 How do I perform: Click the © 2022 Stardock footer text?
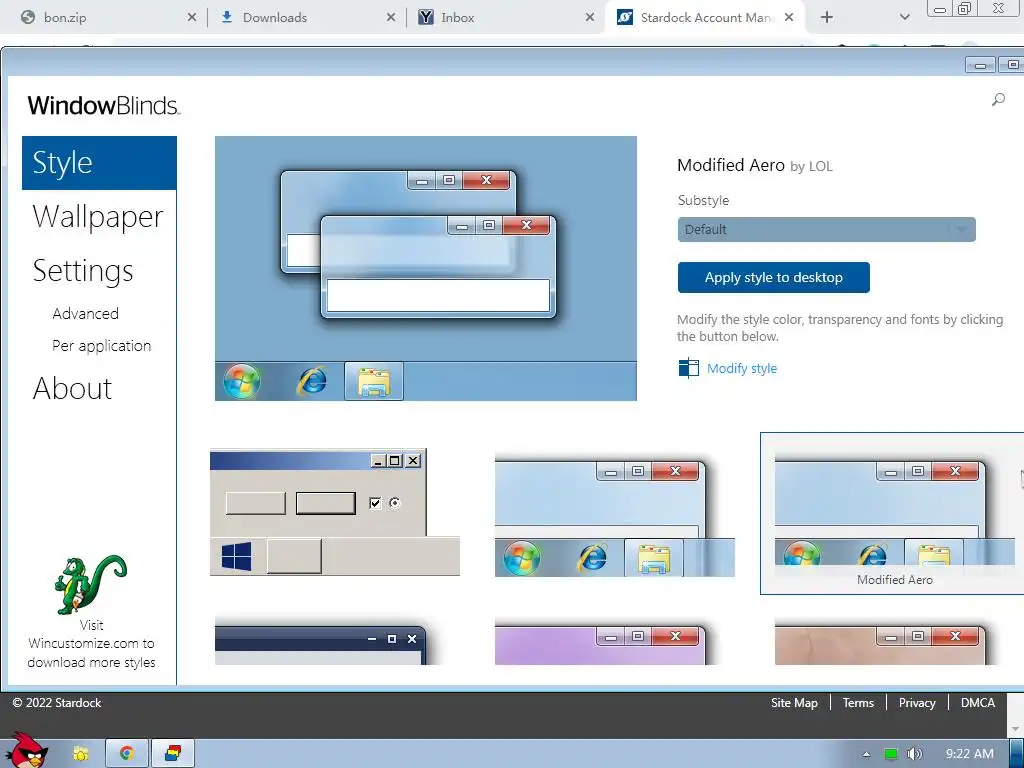pyautogui.click(x=57, y=703)
